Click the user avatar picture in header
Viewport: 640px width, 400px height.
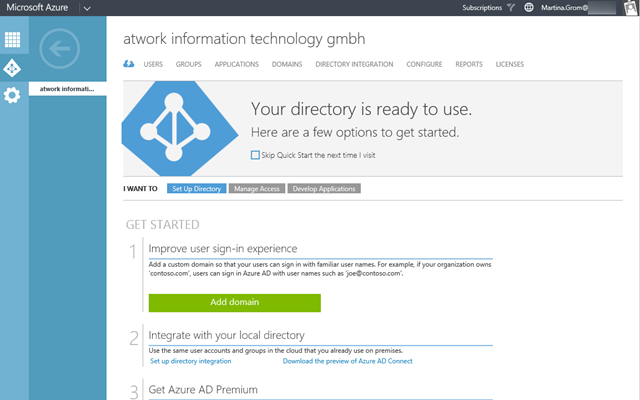(631, 8)
